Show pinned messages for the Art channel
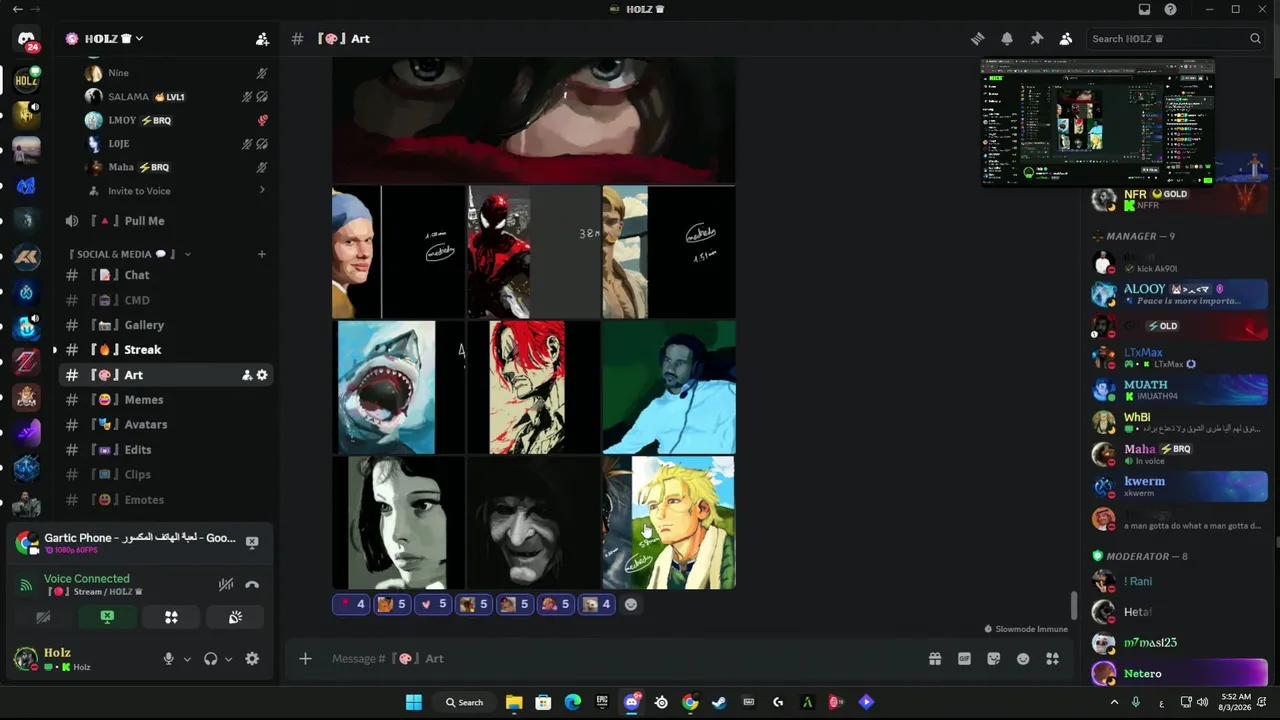1280x720 pixels. tap(1036, 39)
